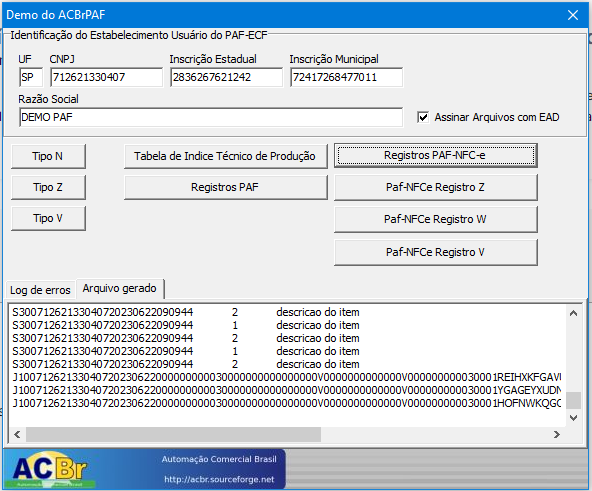Click the Tipo N button
Viewport: 592px width, 491px height.
(x=48, y=156)
